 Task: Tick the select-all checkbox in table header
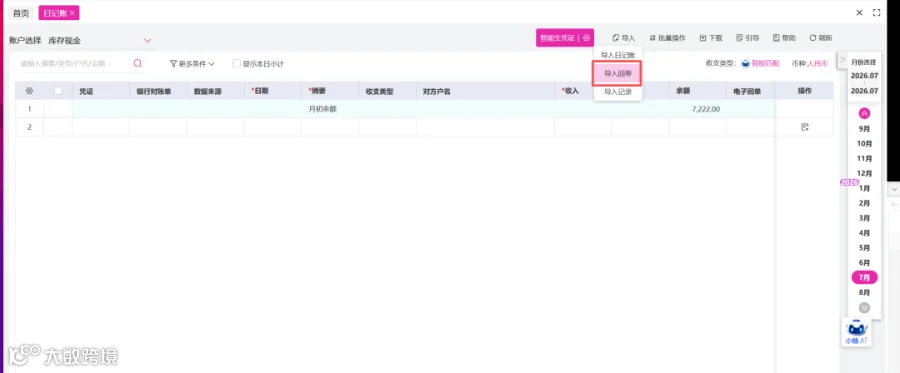pyautogui.click(x=58, y=91)
